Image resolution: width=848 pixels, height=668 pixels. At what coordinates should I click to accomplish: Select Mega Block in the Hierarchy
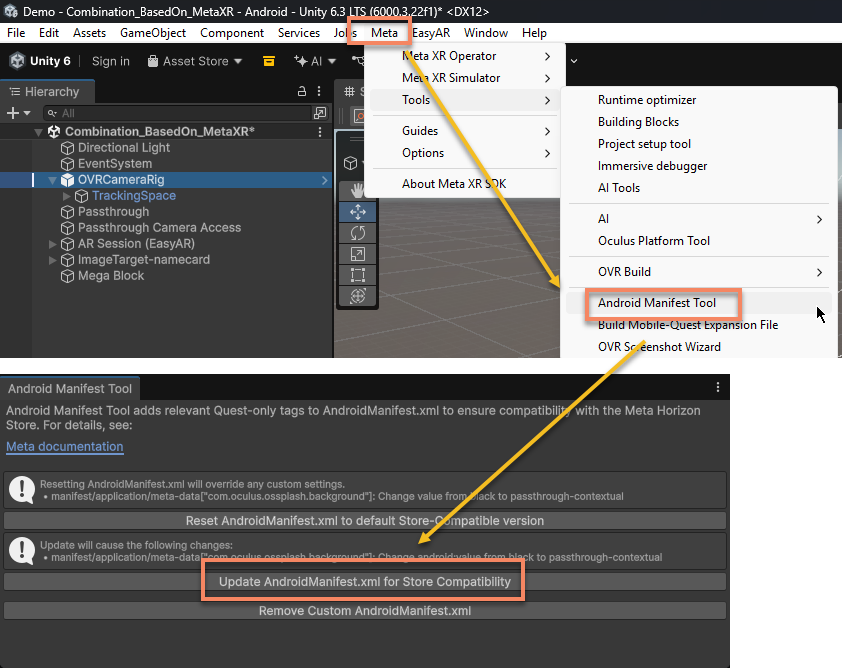pos(111,276)
